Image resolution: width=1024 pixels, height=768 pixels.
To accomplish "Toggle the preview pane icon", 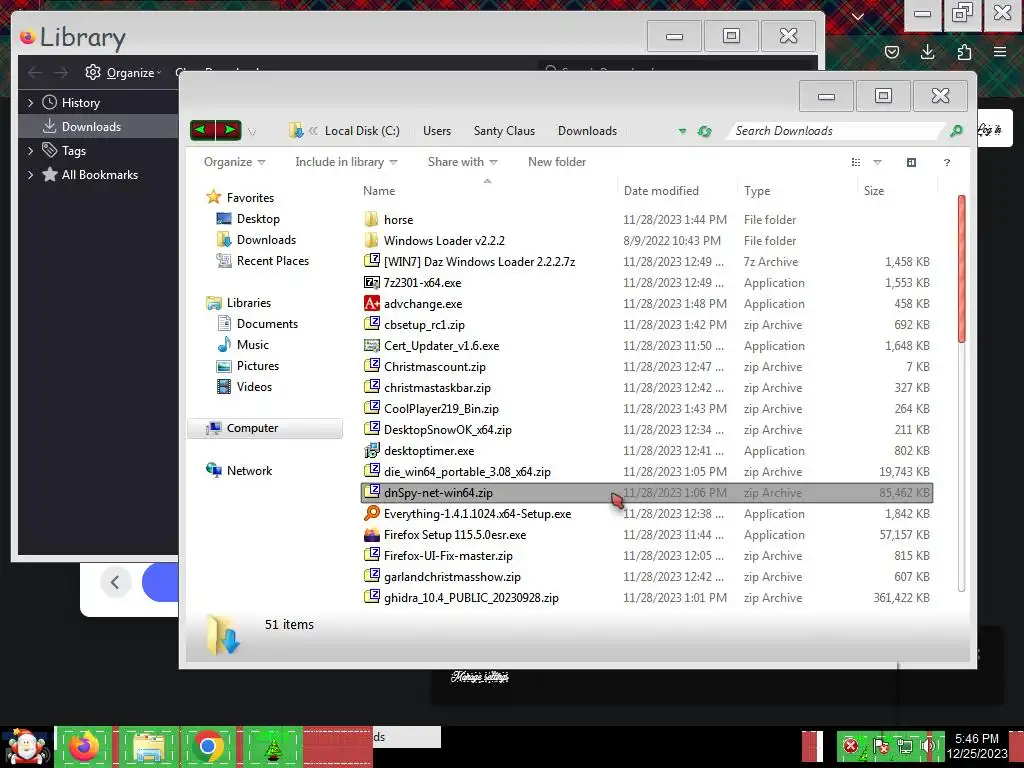I will pos(911,163).
